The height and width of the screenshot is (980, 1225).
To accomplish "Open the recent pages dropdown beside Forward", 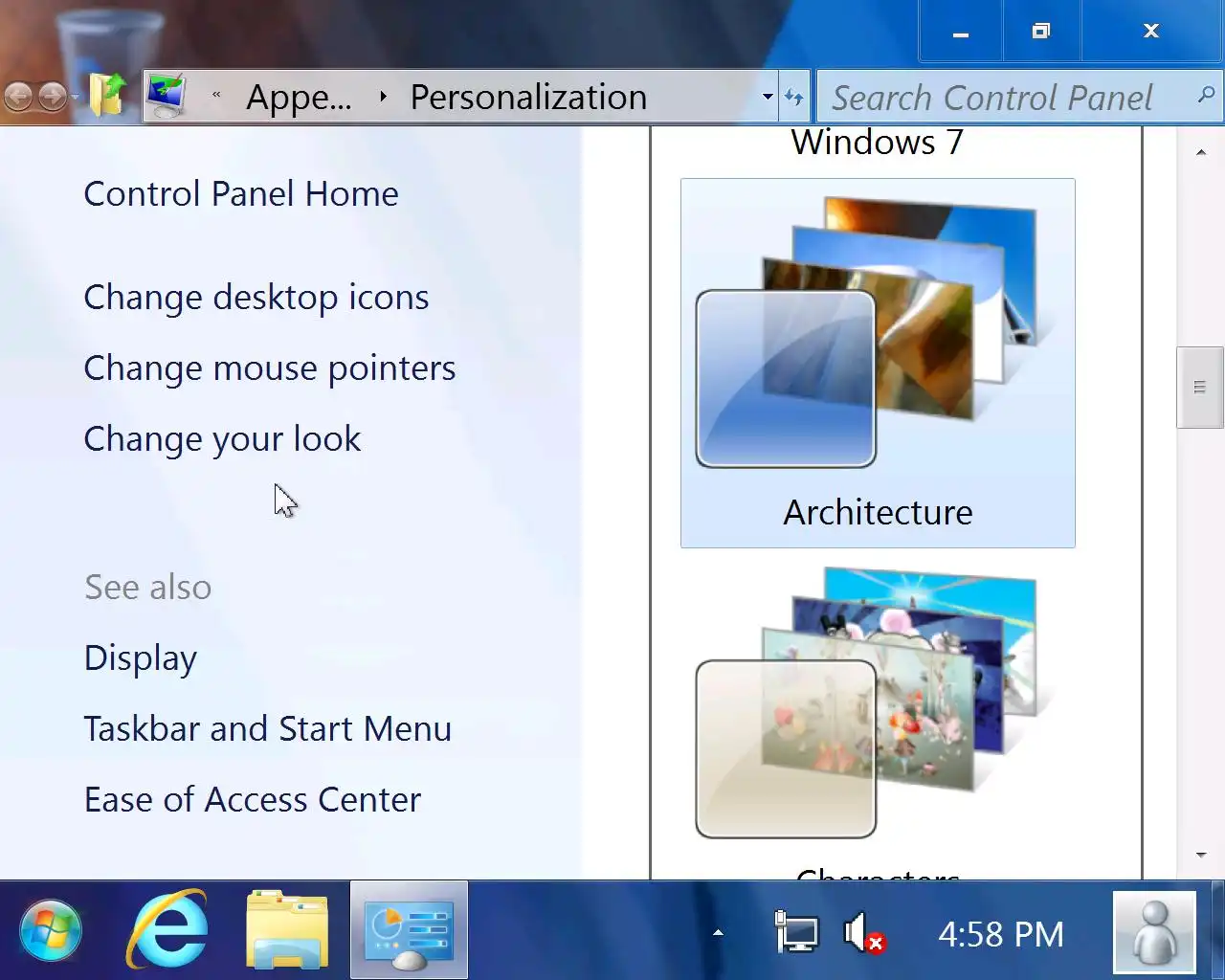I will 76,97.
